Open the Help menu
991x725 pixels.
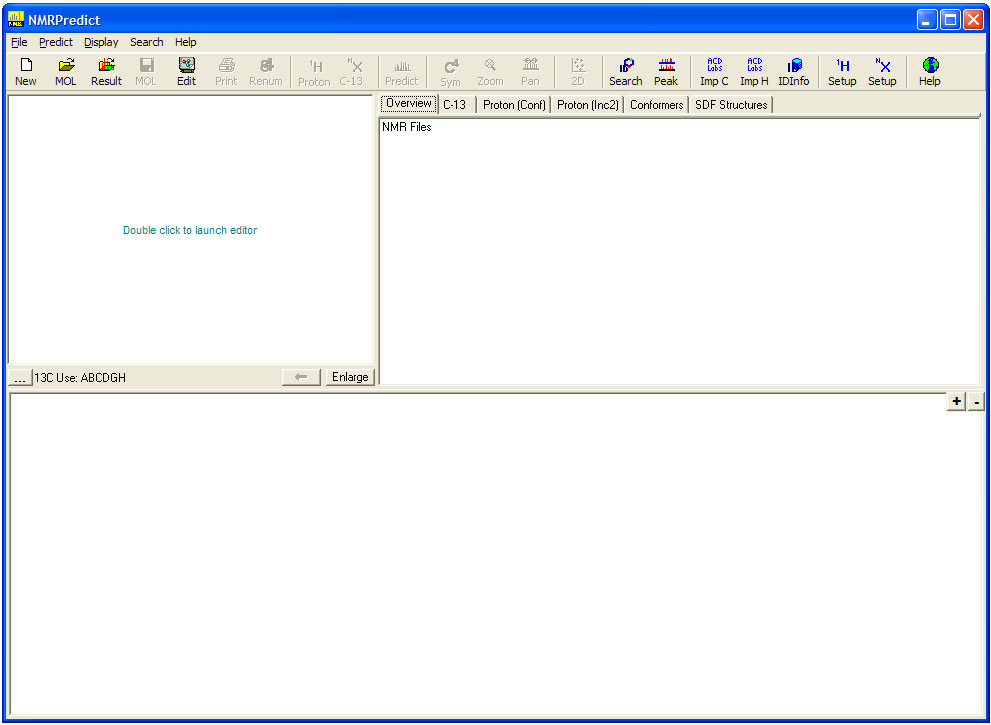click(x=186, y=42)
